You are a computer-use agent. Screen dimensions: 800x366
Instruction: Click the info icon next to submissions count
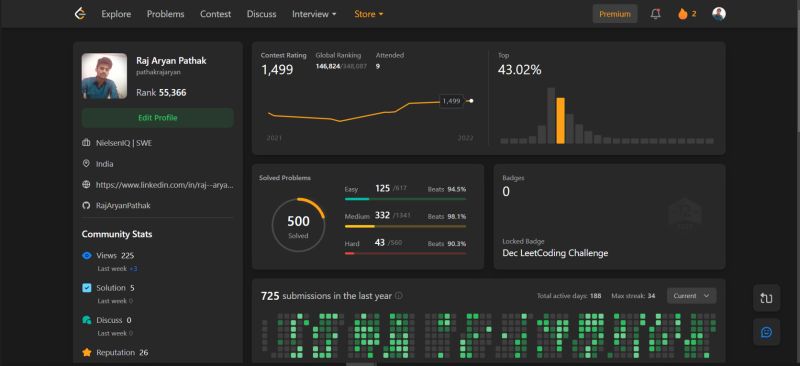[398, 296]
